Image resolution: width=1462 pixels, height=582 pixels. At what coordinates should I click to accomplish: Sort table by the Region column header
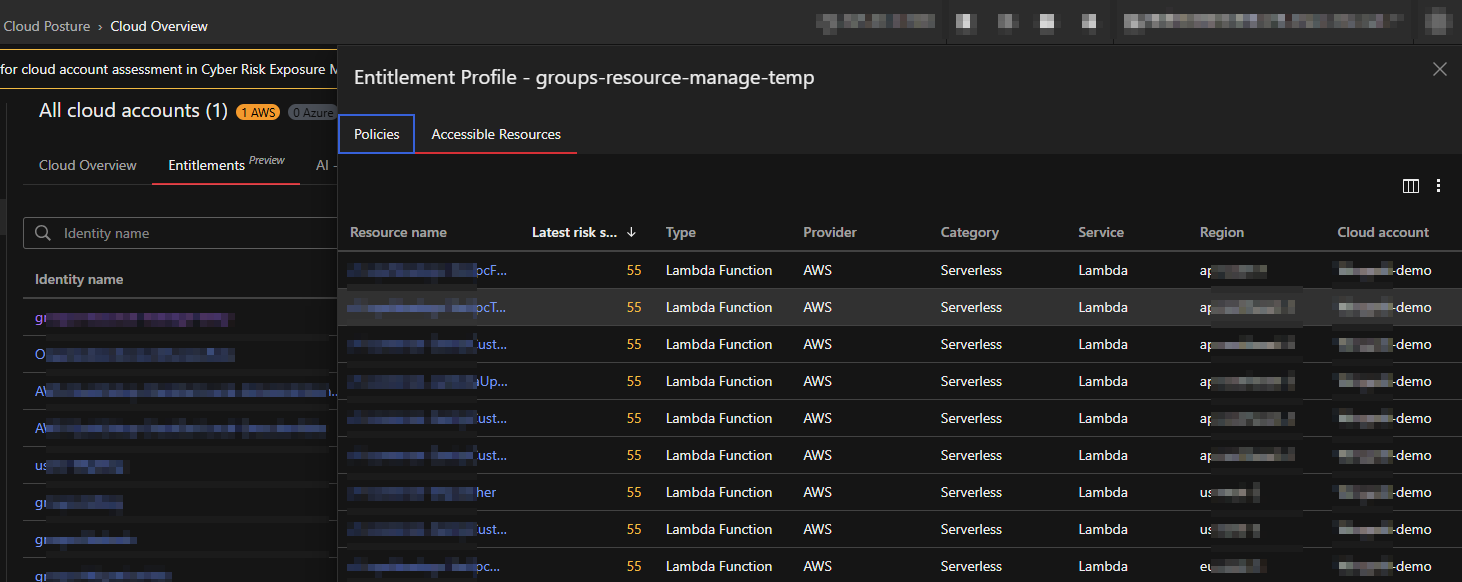[1221, 232]
